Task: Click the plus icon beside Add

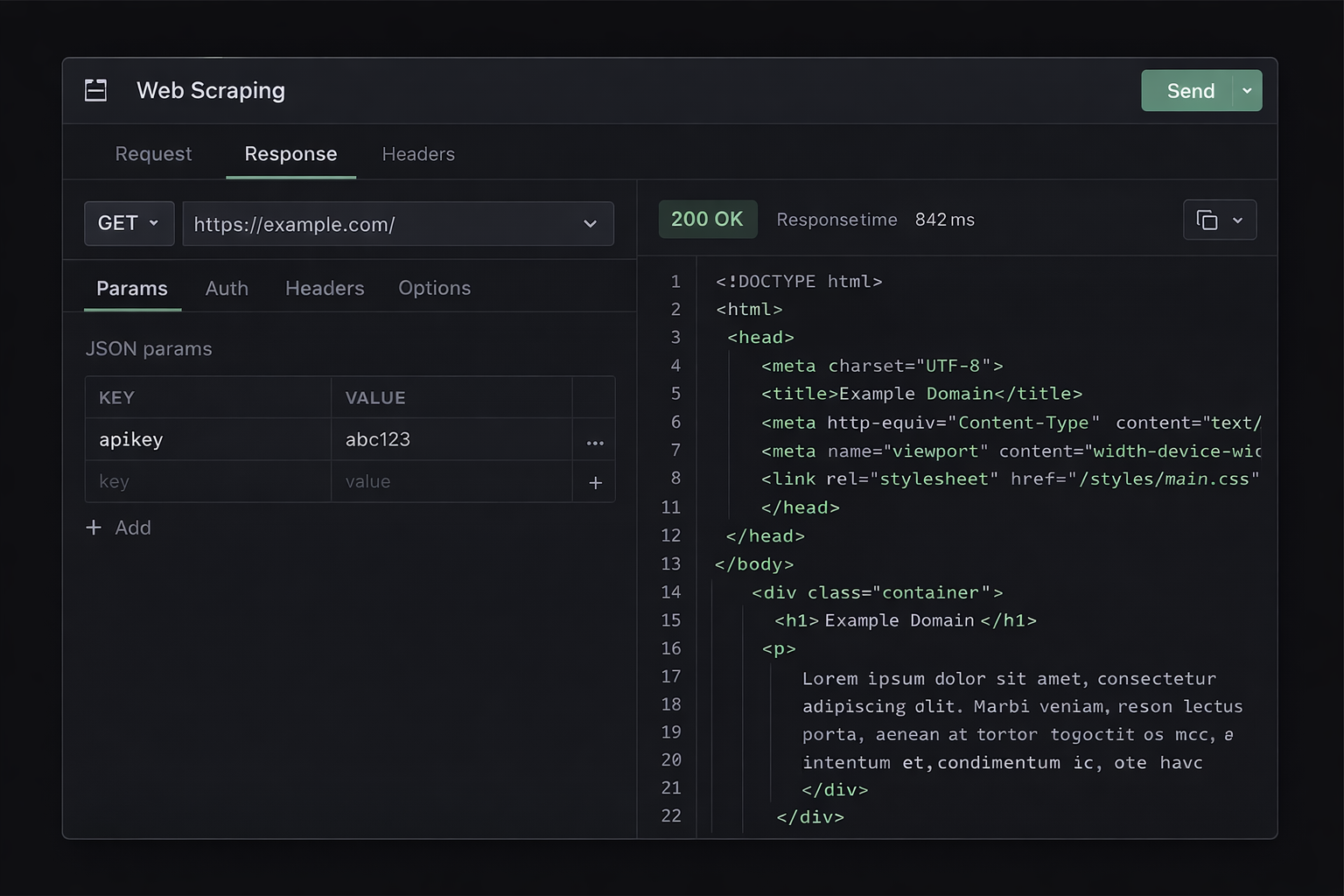Action: pos(94,528)
